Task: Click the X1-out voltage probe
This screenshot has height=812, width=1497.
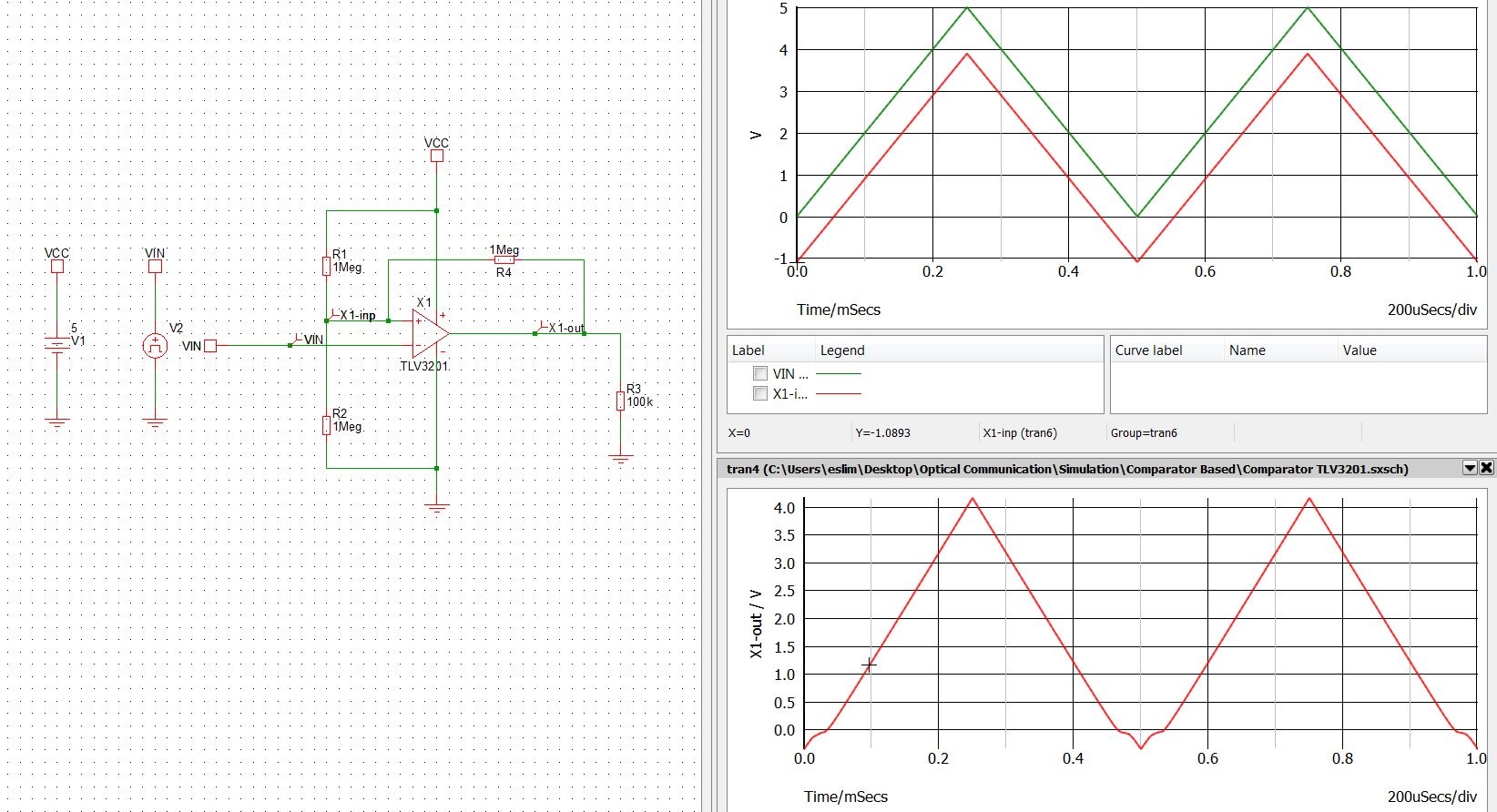Action: 562,327
